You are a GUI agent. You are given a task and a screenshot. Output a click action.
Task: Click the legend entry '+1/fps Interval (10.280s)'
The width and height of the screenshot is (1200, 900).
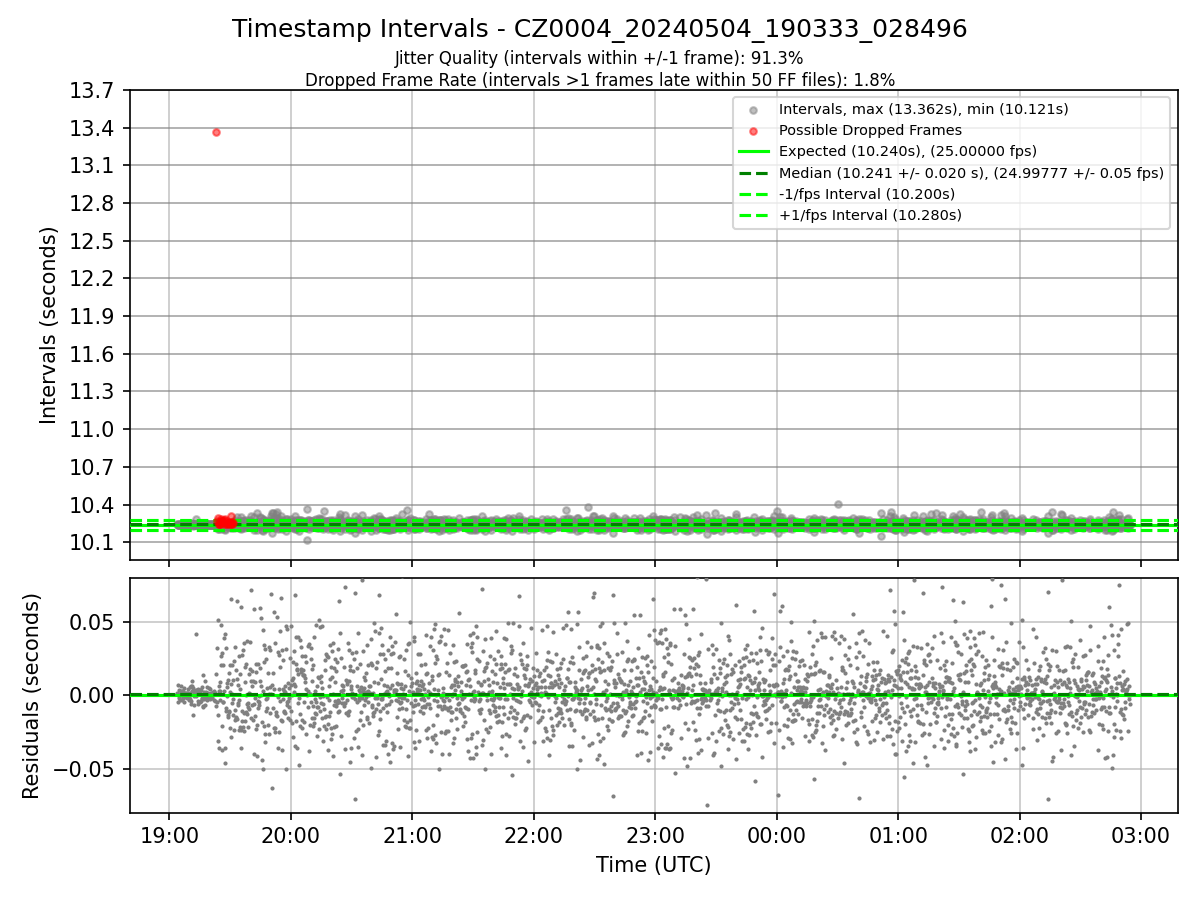(x=869, y=214)
